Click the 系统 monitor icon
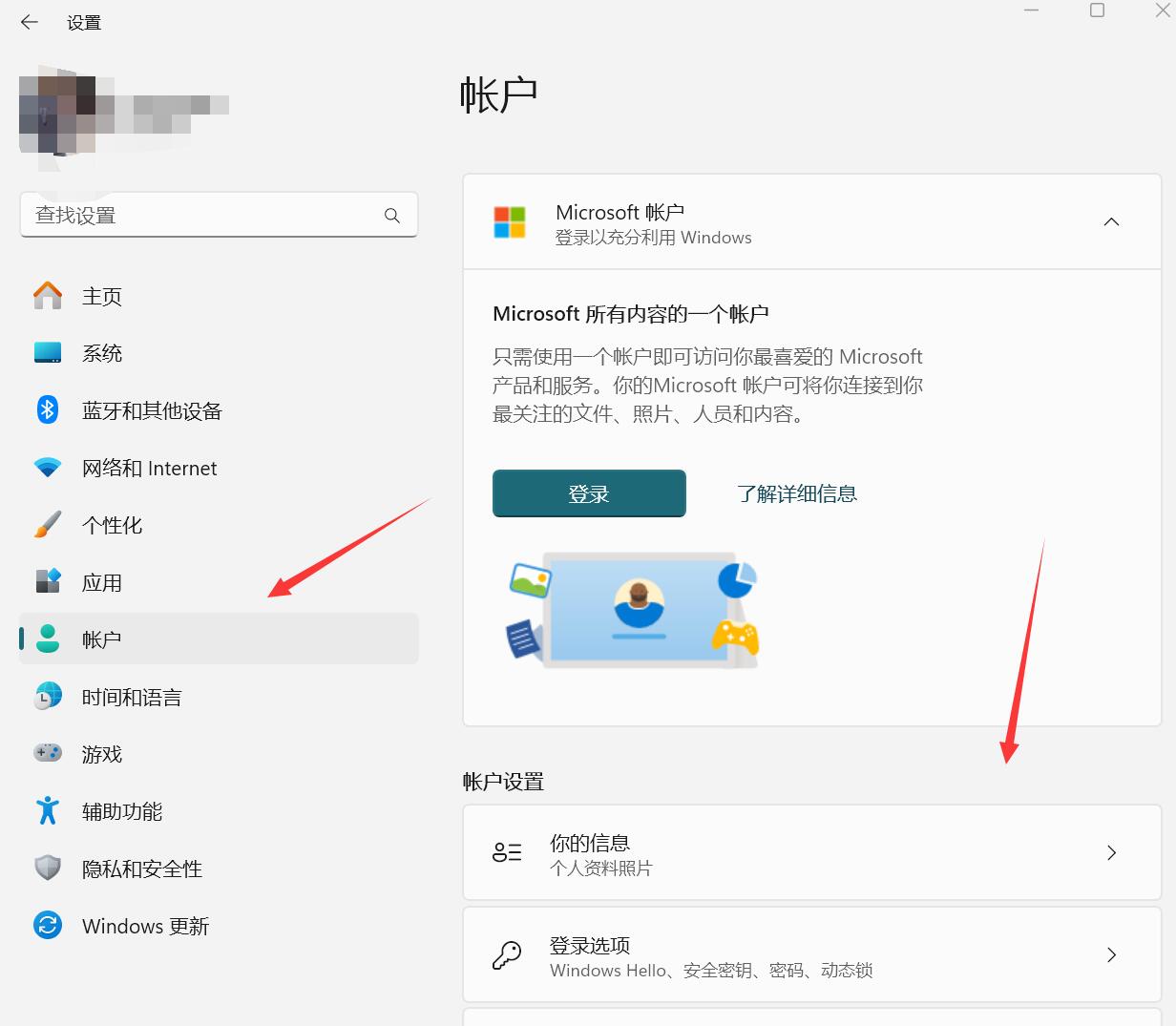The width and height of the screenshot is (1176, 1026). pyautogui.click(x=48, y=353)
